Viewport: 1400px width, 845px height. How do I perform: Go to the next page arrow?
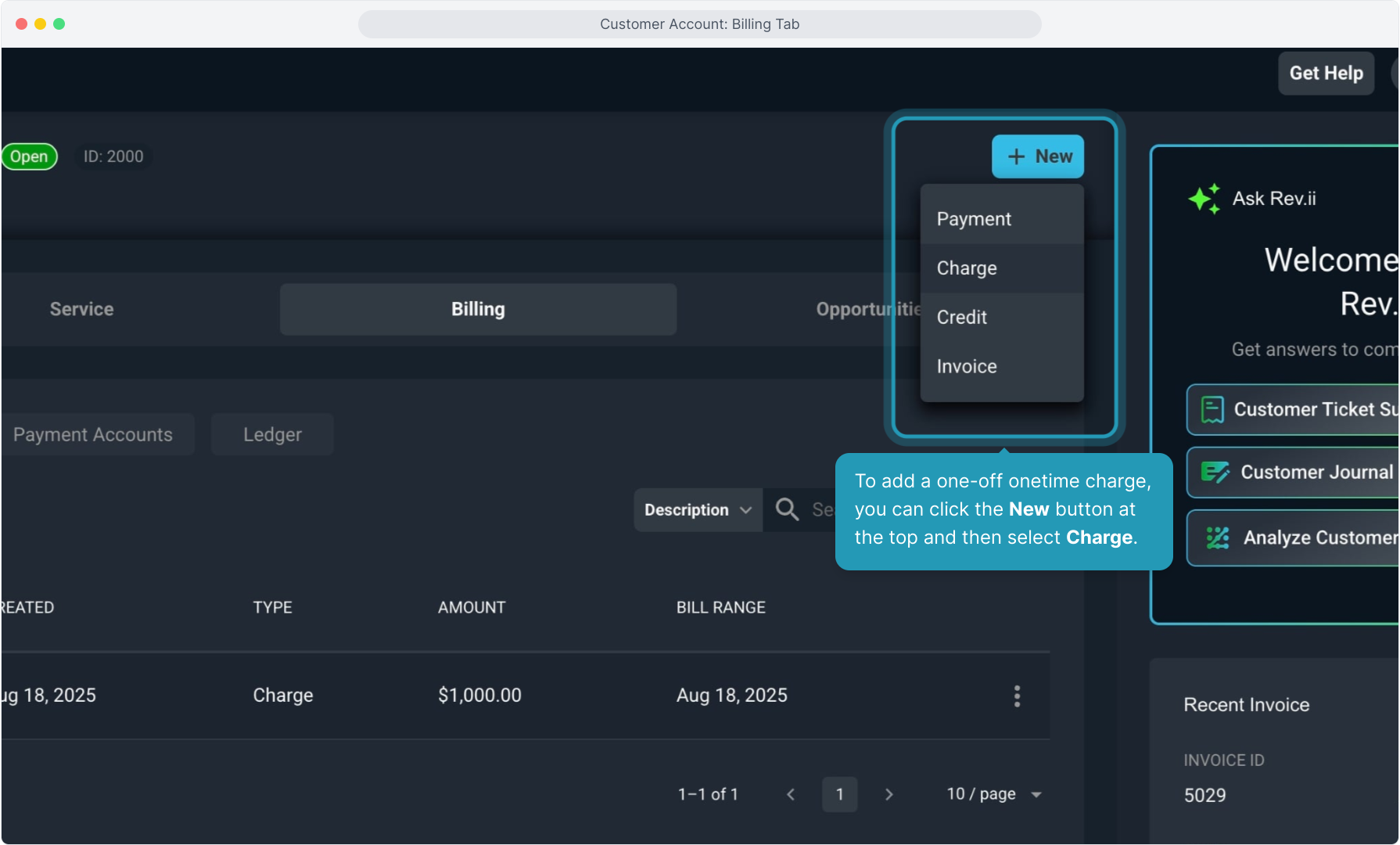pos(888,794)
